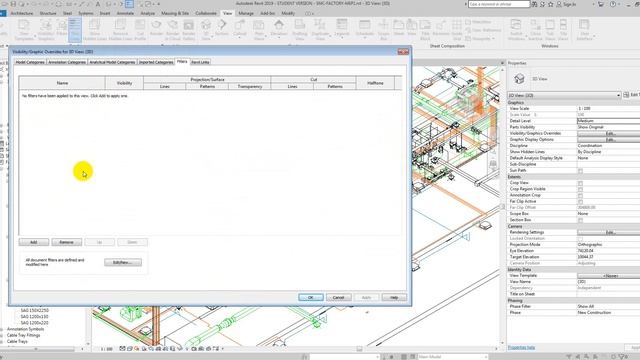Open the Schedules dropdown arrow in ribbon
The height and width of the screenshot is (360, 640).
[x=364, y=38]
